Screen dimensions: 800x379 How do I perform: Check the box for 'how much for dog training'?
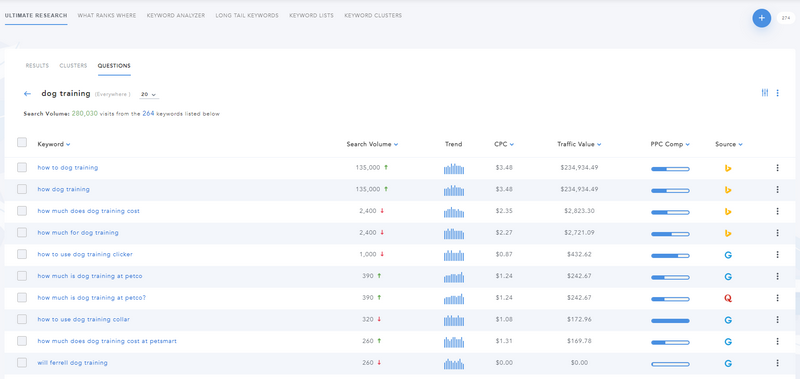[x=22, y=232]
